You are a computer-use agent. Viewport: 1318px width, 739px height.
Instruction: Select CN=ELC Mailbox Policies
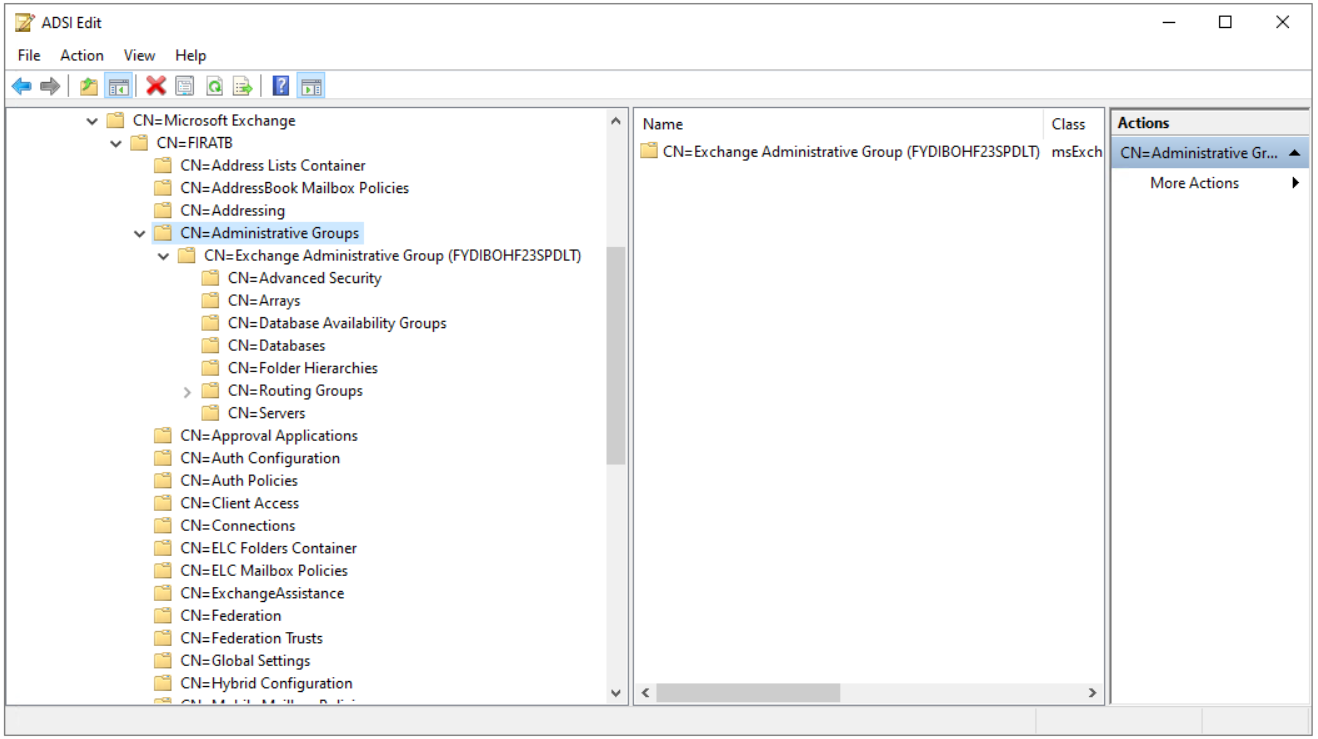click(x=264, y=571)
